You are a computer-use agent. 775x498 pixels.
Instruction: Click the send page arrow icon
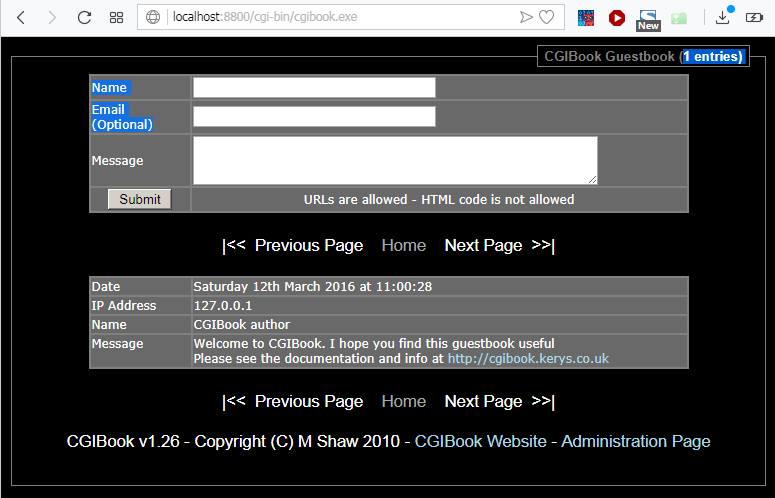click(x=526, y=17)
